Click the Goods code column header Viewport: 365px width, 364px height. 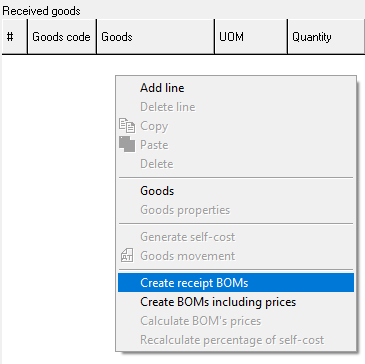[x=62, y=37]
